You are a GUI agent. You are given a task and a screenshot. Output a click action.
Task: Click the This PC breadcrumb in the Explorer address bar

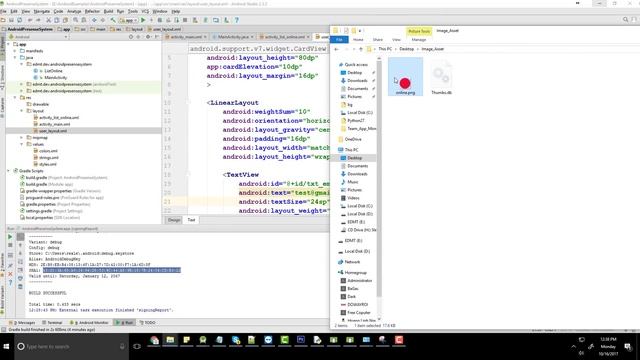click(385, 49)
